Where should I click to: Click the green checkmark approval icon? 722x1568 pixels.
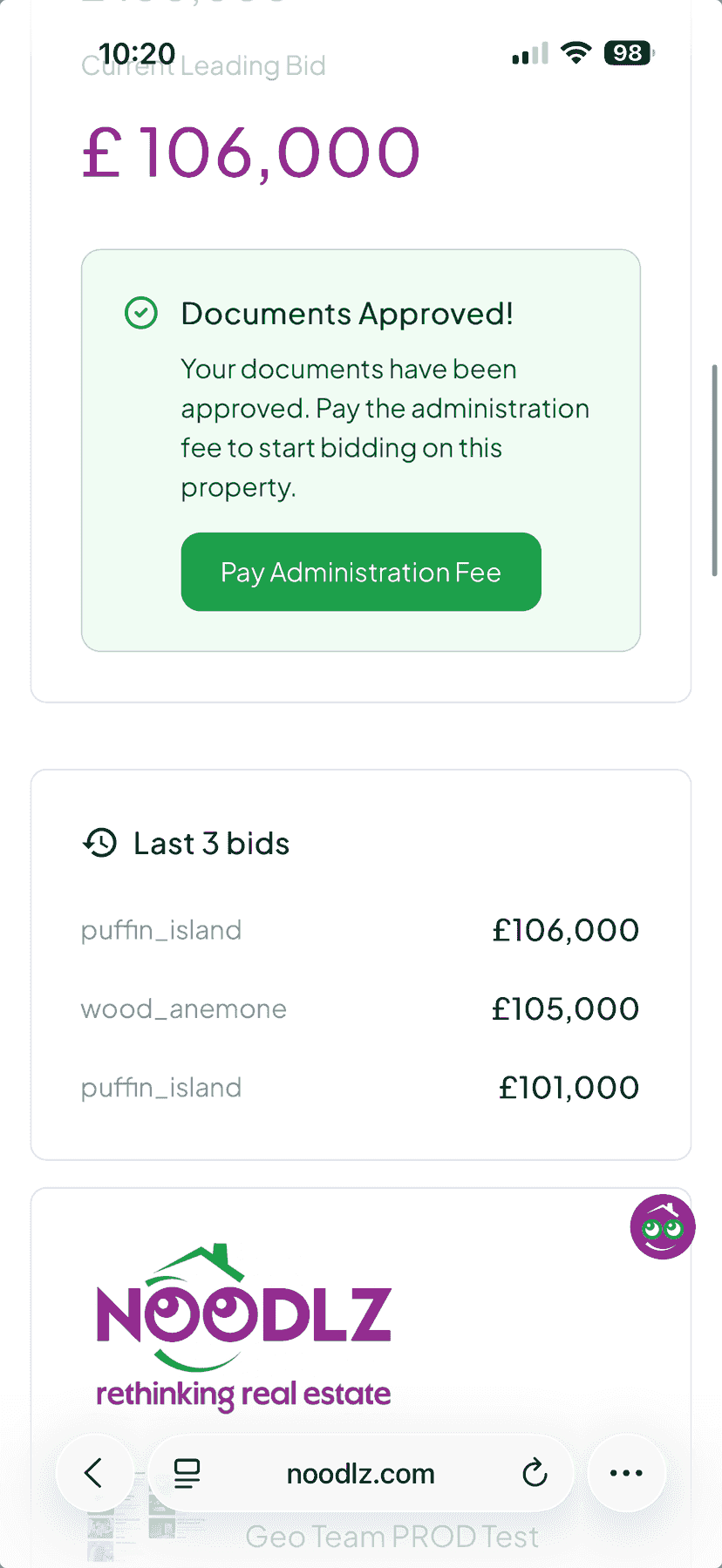[x=141, y=313]
